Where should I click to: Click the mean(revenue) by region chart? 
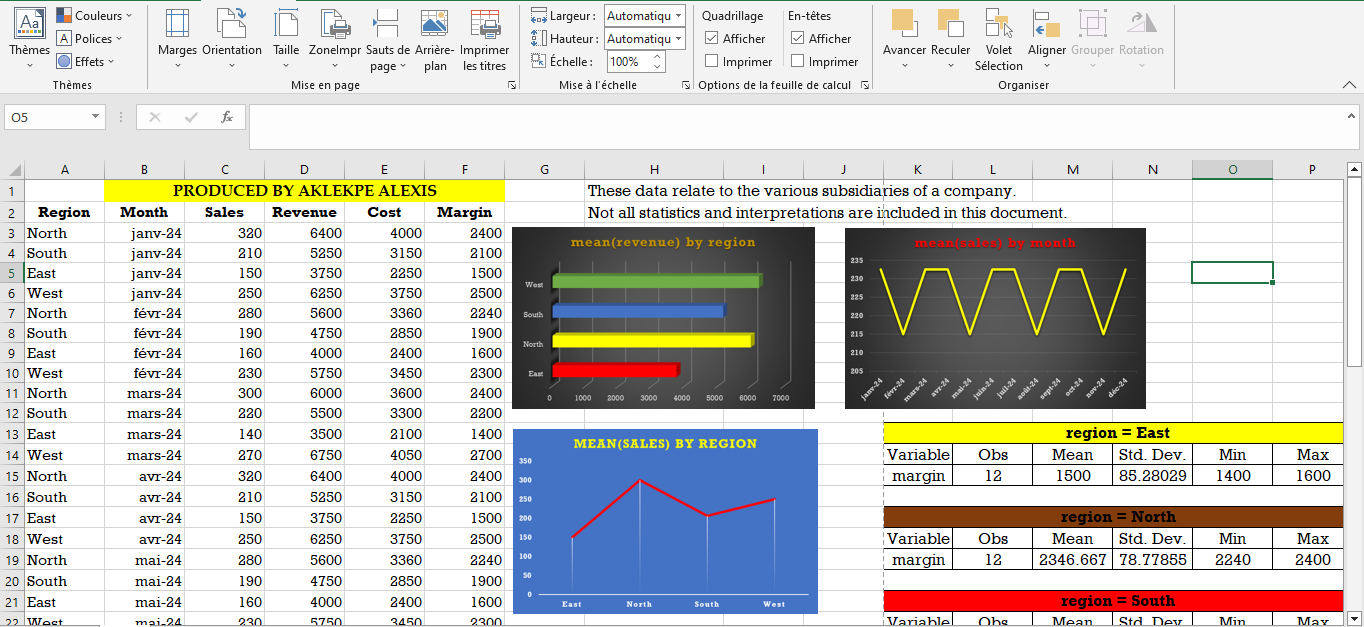point(663,318)
